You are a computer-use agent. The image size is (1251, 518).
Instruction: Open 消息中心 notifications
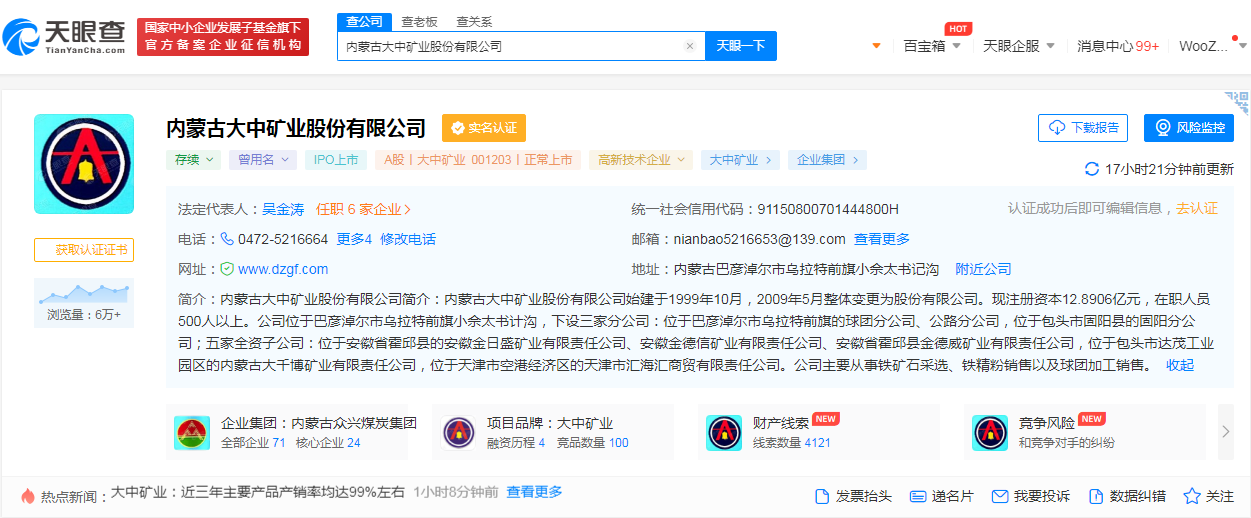[1118, 46]
